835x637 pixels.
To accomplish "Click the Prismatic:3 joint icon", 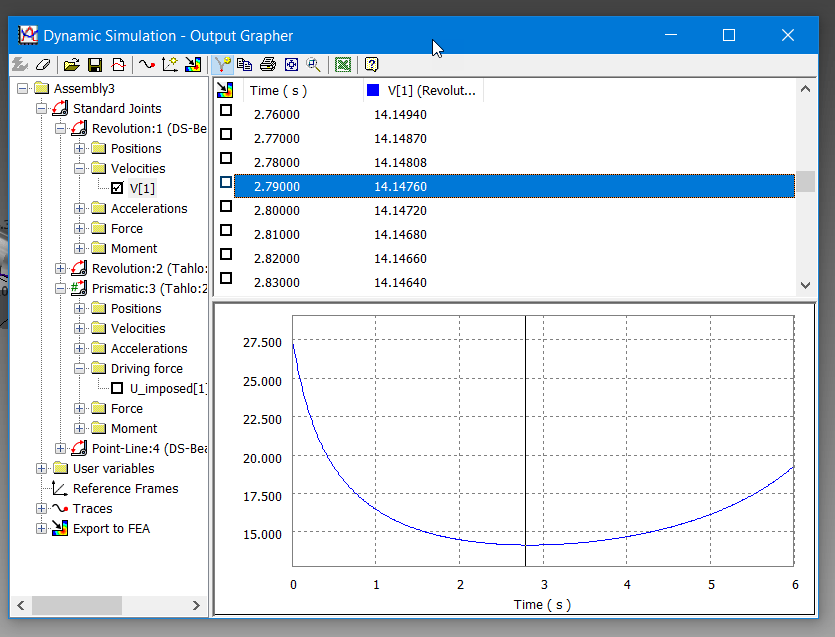I will coord(79,288).
